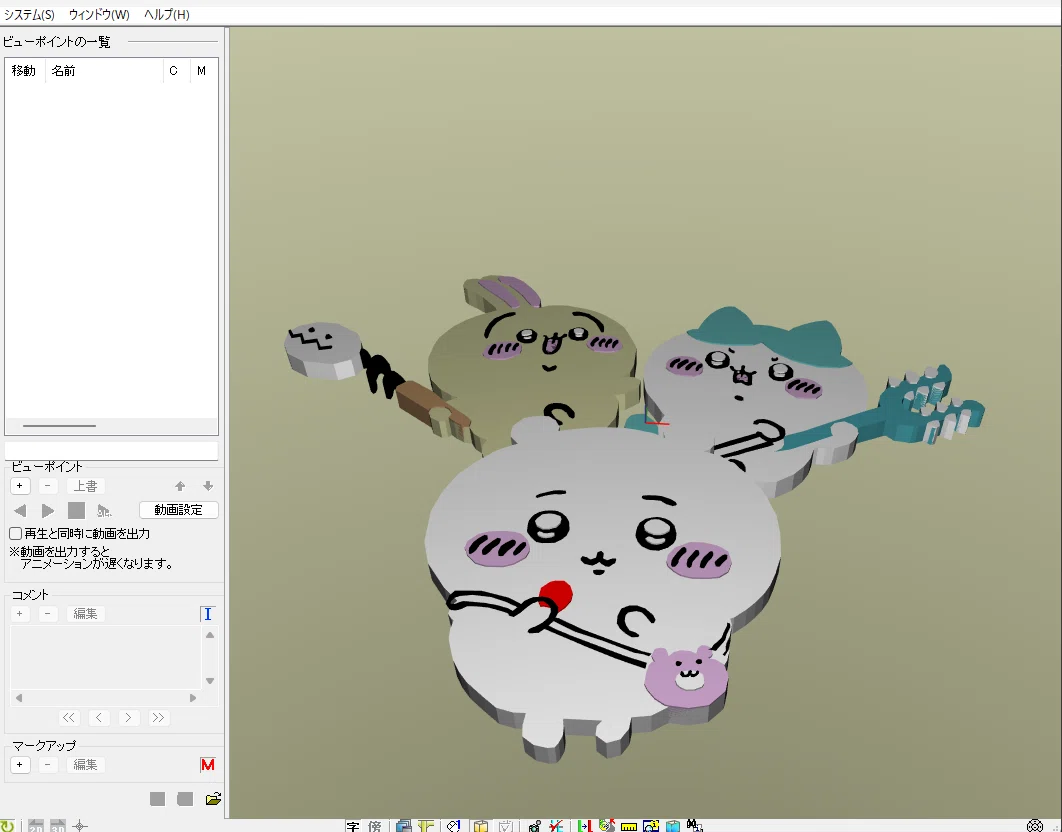The height and width of the screenshot is (832, 1062).
Task: Click the 移動 column header
Action: pos(24,70)
